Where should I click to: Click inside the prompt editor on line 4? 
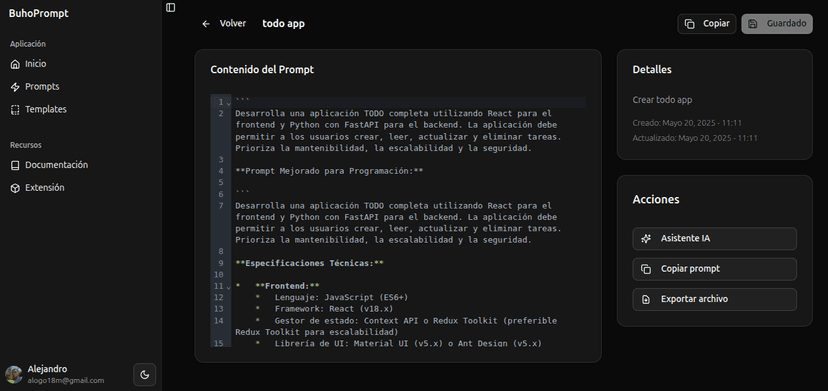point(329,171)
